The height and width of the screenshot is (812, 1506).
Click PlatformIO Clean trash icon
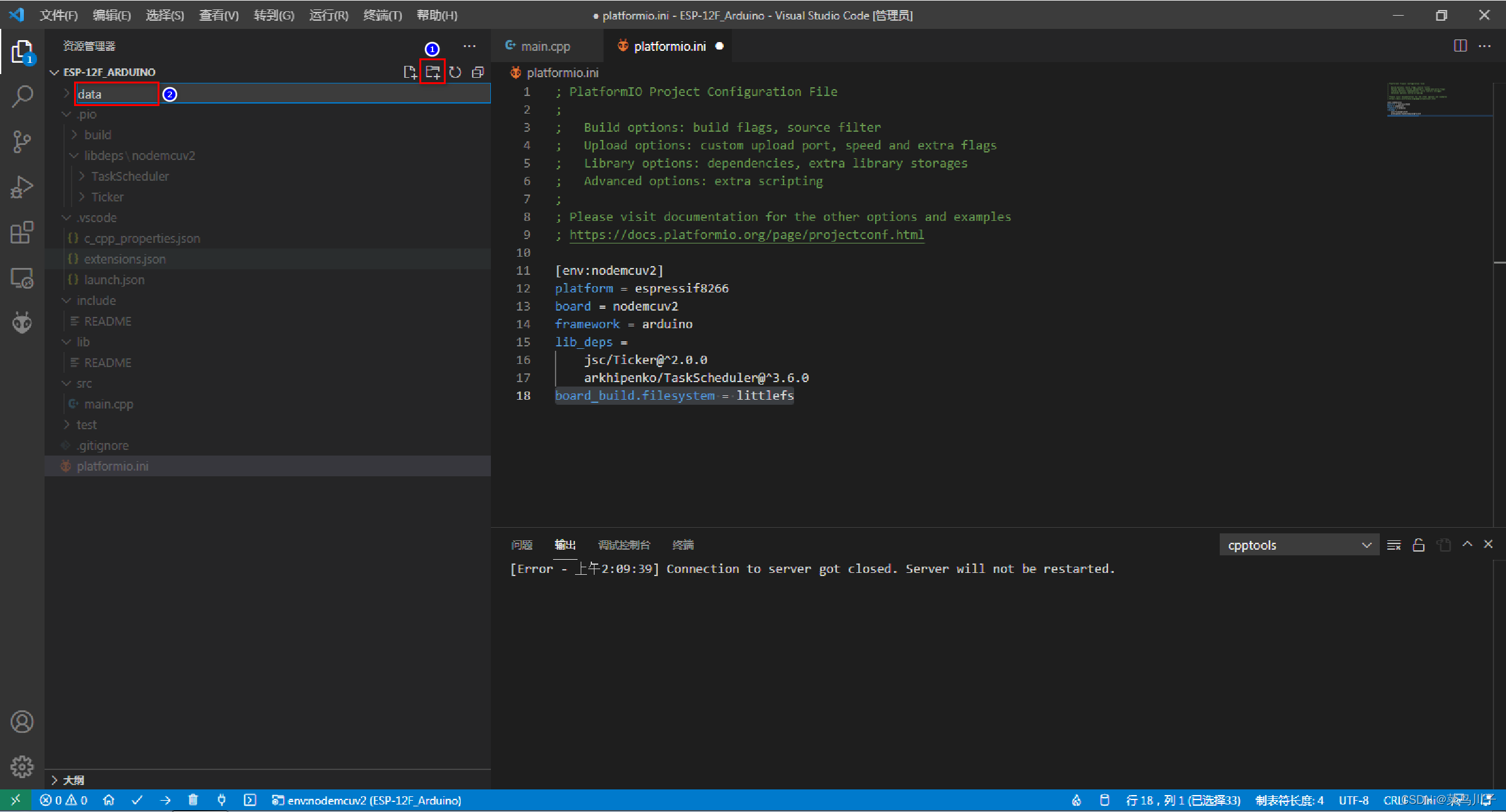pyautogui.click(x=193, y=800)
